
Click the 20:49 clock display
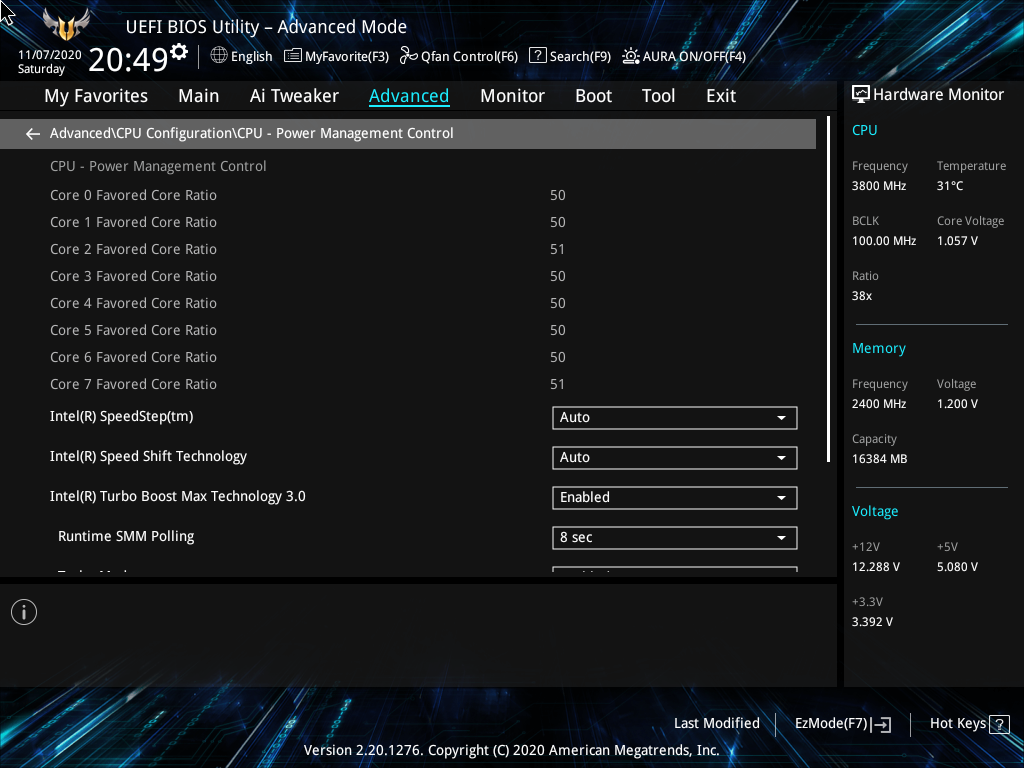pos(128,59)
